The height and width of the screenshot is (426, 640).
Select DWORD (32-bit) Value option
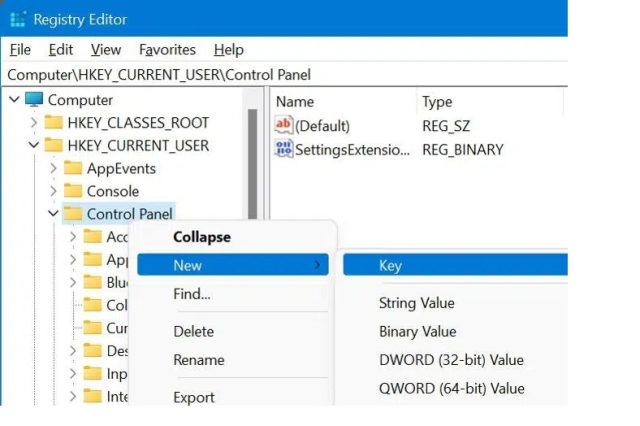coord(455,360)
